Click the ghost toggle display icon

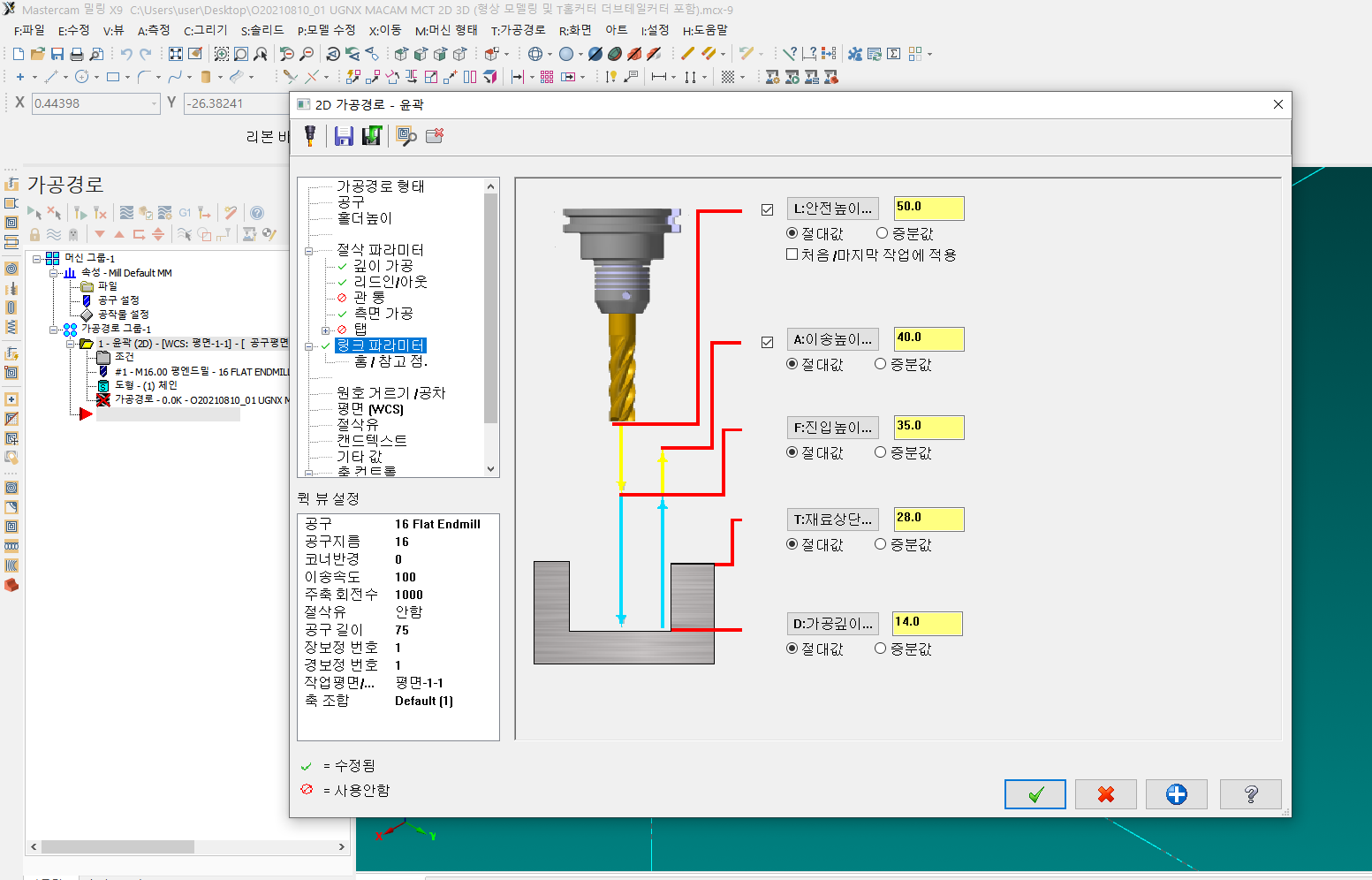click(73, 234)
